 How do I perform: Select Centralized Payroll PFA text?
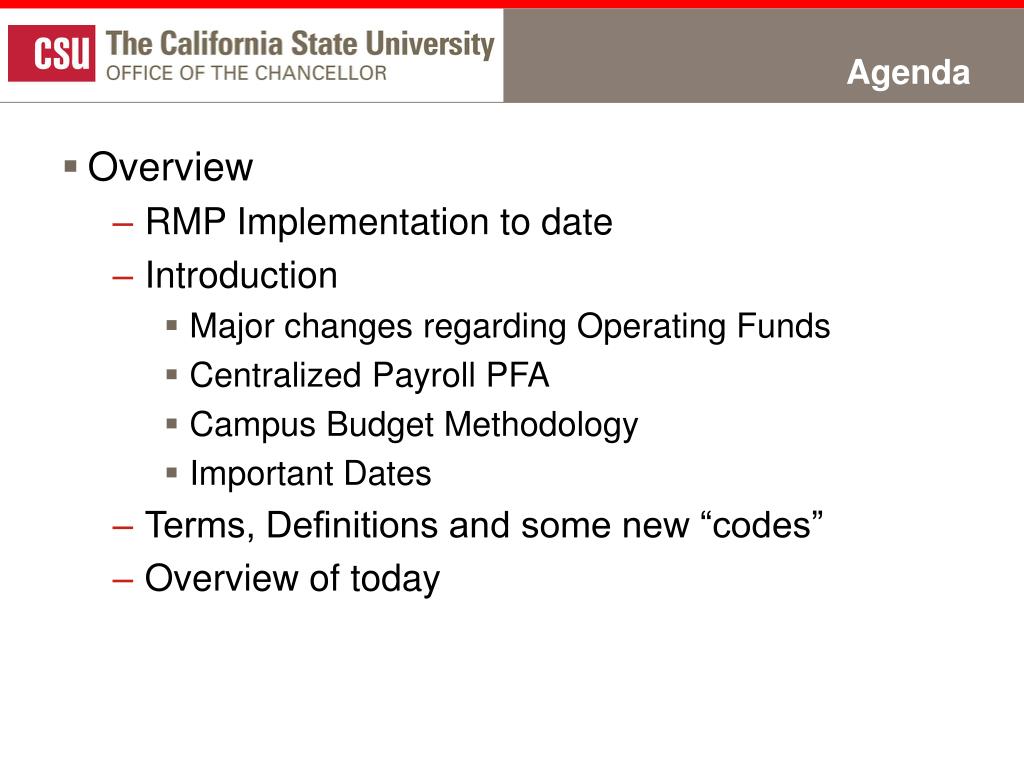[x=369, y=376]
